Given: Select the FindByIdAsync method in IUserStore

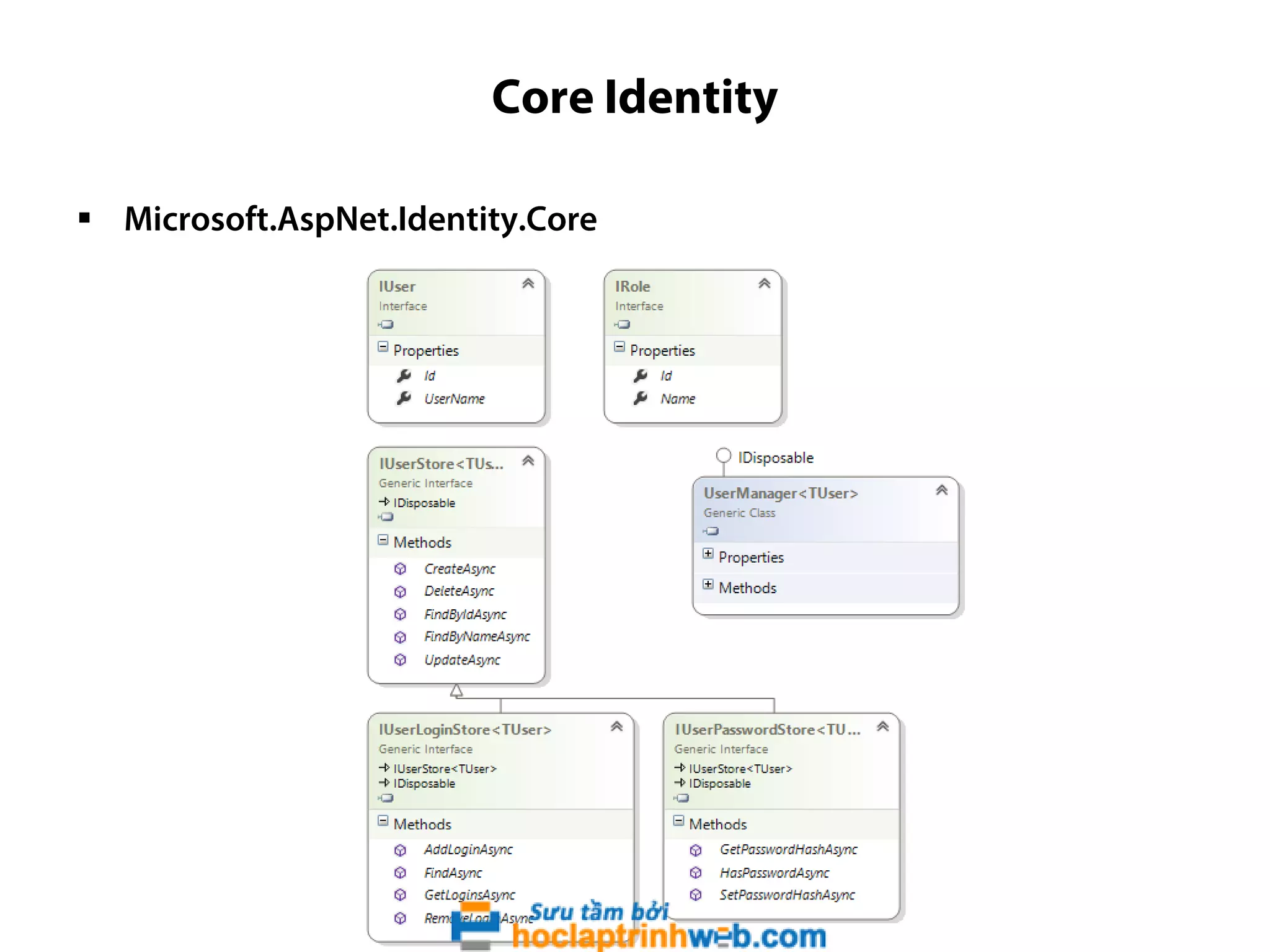Looking at the screenshot, I should pyautogui.click(x=466, y=614).
